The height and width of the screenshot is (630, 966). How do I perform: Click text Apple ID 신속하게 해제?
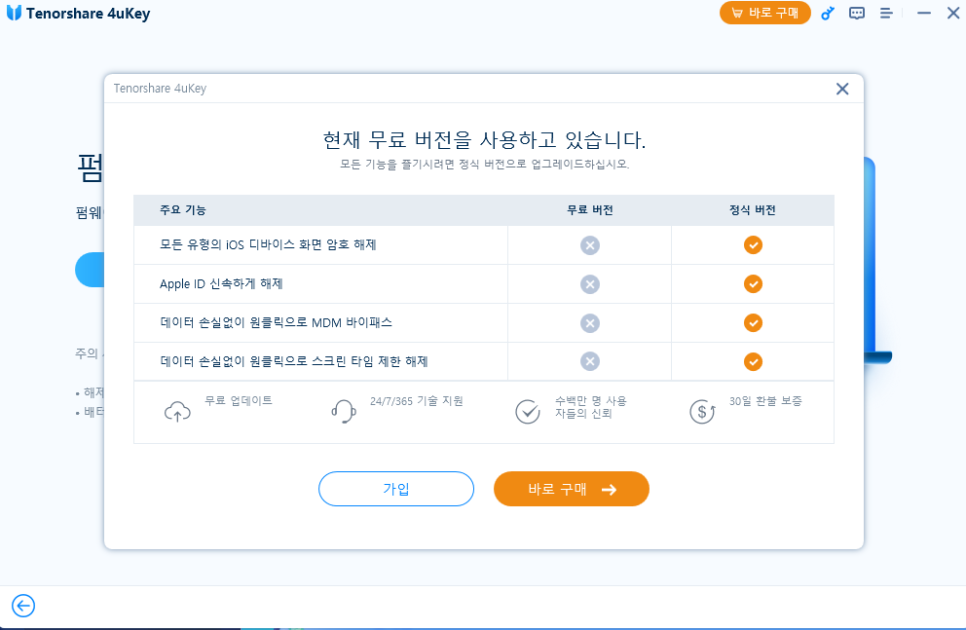pyautogui.click(x=221, y=284)
